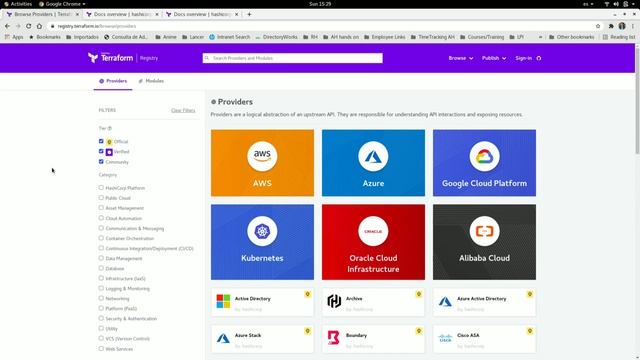The image size is (640, 360).
Task: Click the Search Providers and Modules field
Action: pyautogui.click(x=293, y=58)
